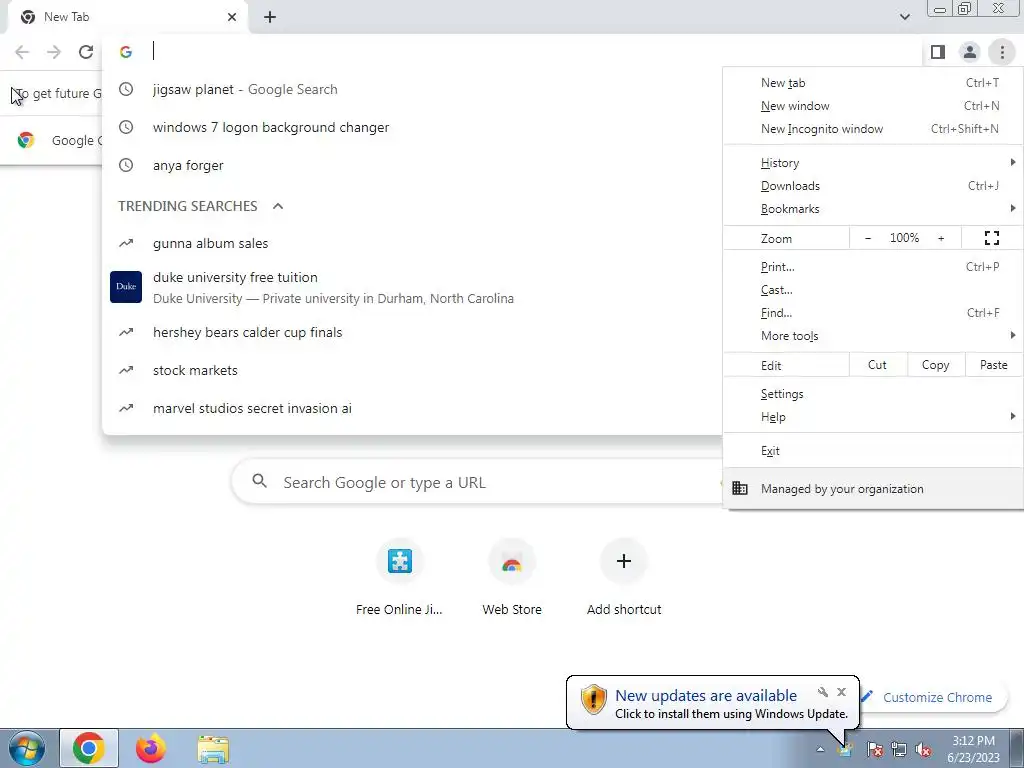This screenshot has height=768, width=1024.
Task: Click the browser back arrow
Action: [22, 52]
